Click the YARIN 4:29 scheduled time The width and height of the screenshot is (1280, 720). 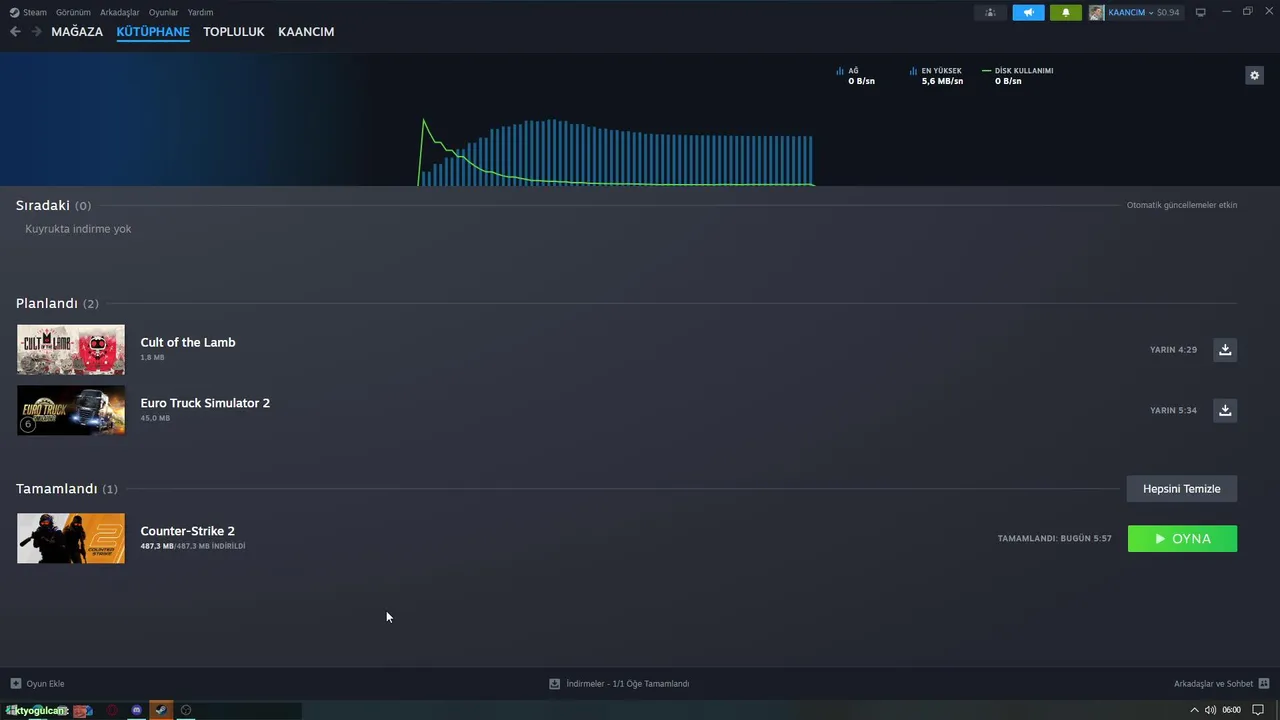[1173, 350]
